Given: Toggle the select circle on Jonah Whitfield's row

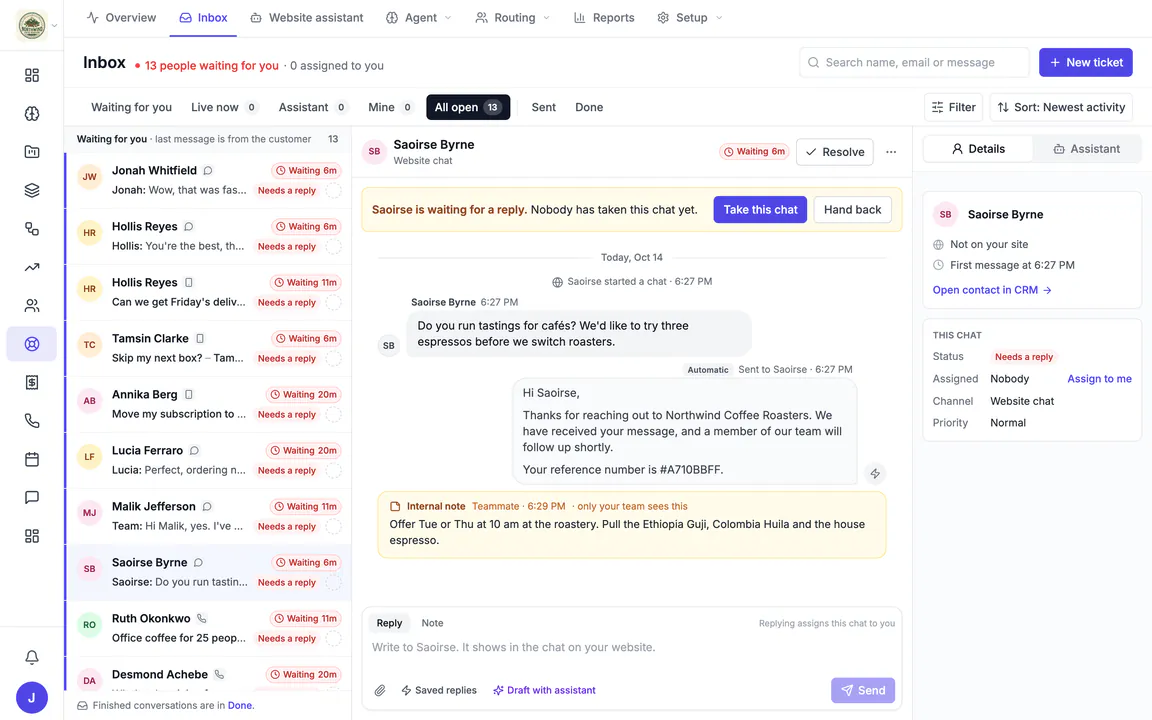Looking at the screenshot, I should [x=334, y=190].
